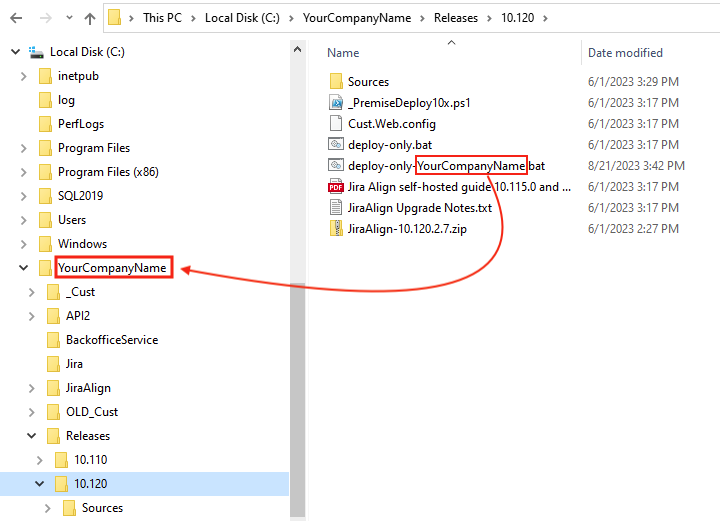720x521 pixels.
Task: Expand the OLD_Cust tree node
Action: click(31, 412)
